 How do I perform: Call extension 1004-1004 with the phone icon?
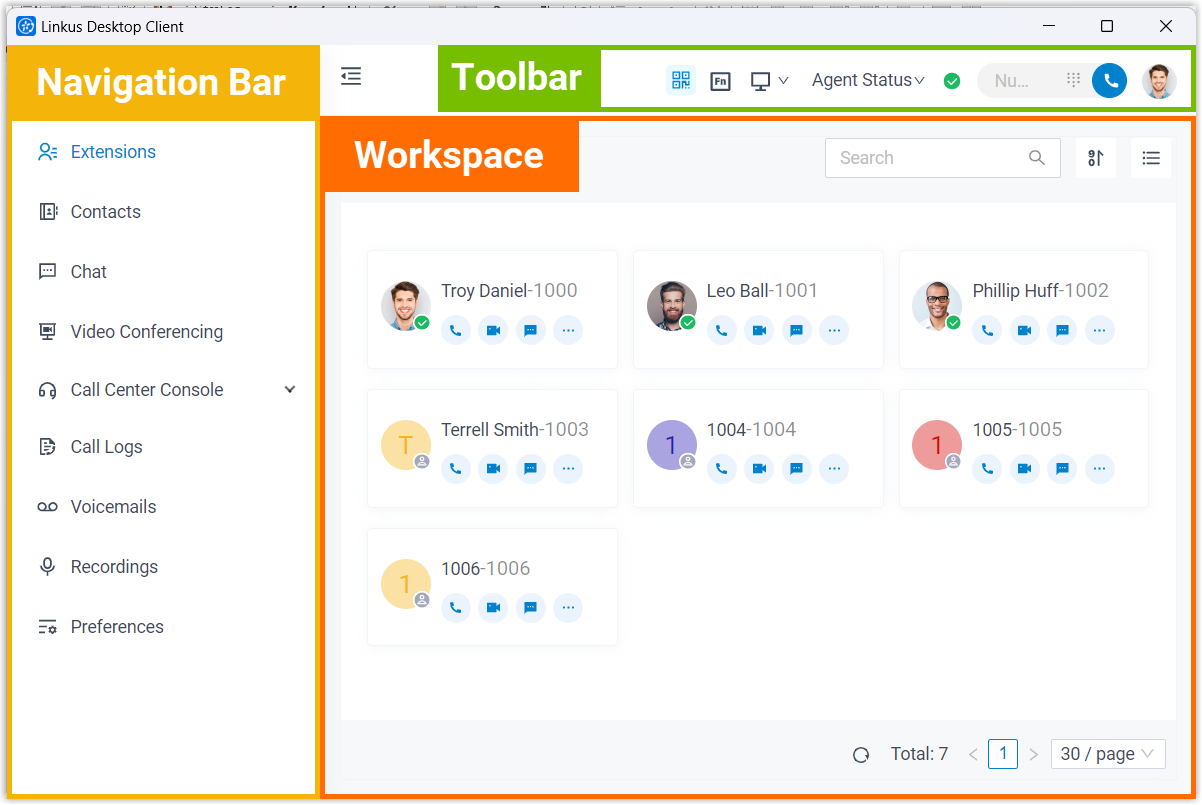click(x=722, y=468)
